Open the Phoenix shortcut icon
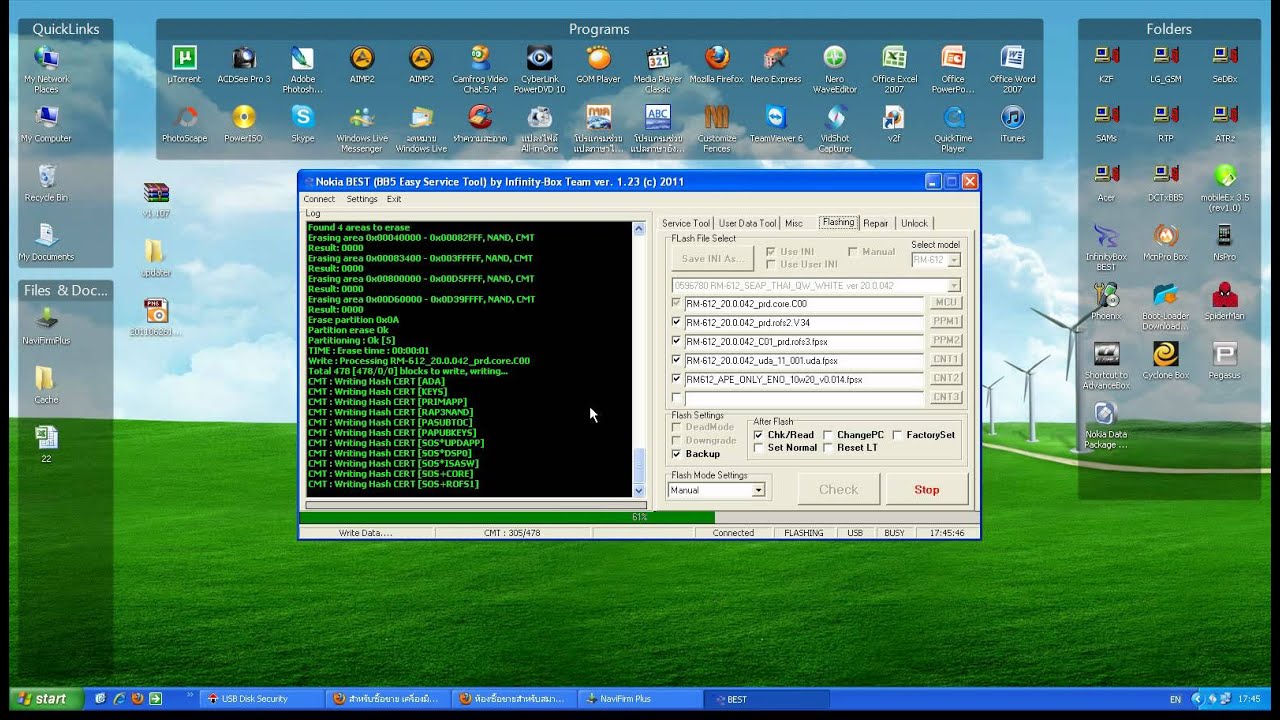This screenshot has height=720, width=1280. point(1106,295)
